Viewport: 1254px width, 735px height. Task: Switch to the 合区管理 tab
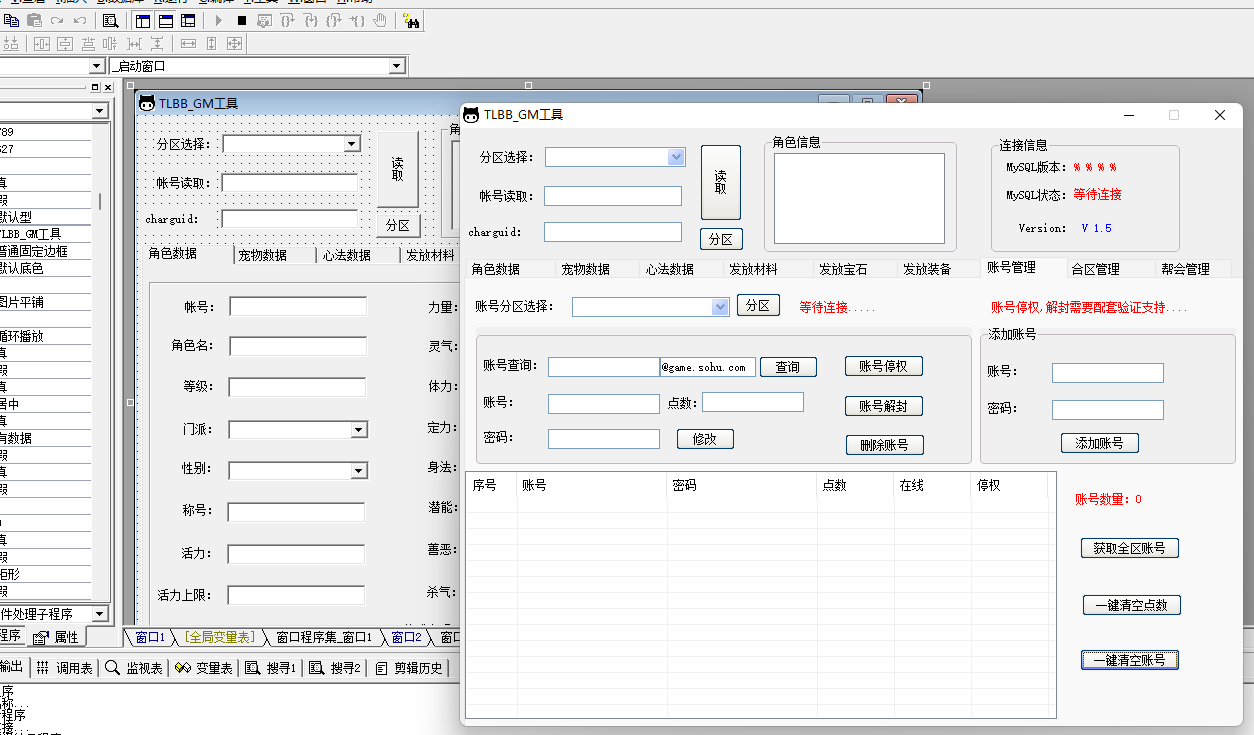tap(1095, 269)
